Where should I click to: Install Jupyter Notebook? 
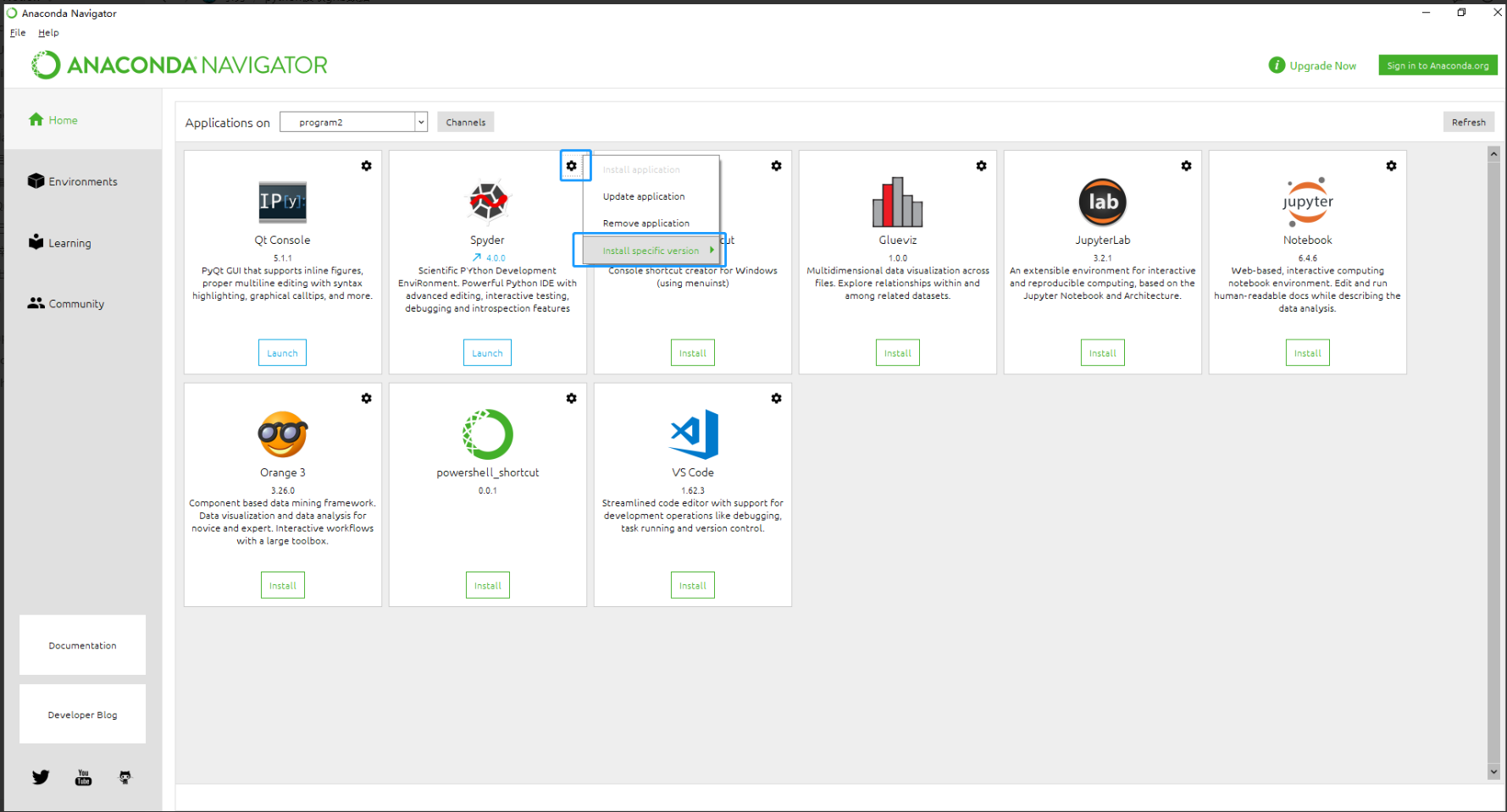pyautogui.click(x=1308, y=353)
